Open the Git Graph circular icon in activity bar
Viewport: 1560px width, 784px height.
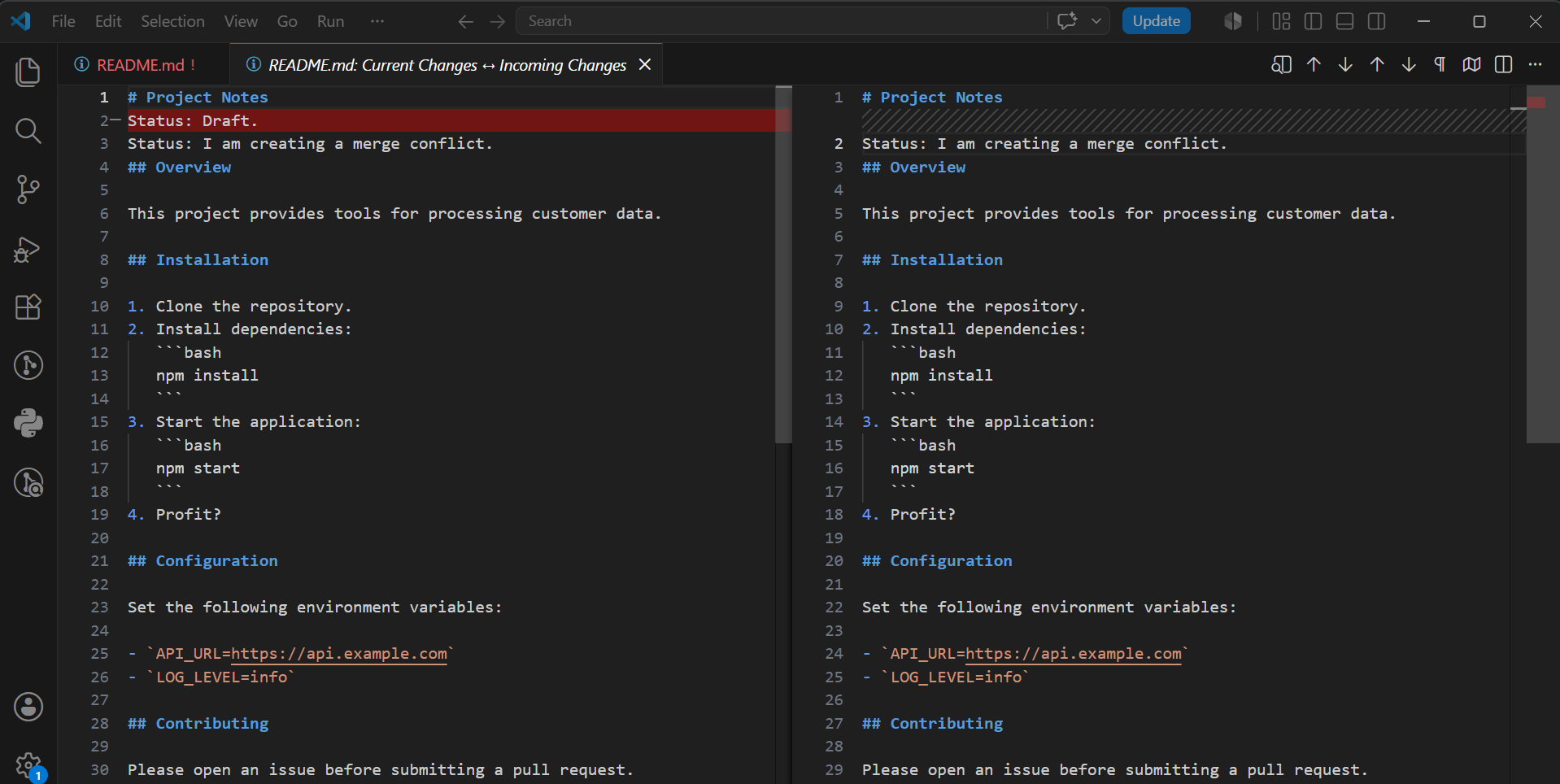coord(28,365)
